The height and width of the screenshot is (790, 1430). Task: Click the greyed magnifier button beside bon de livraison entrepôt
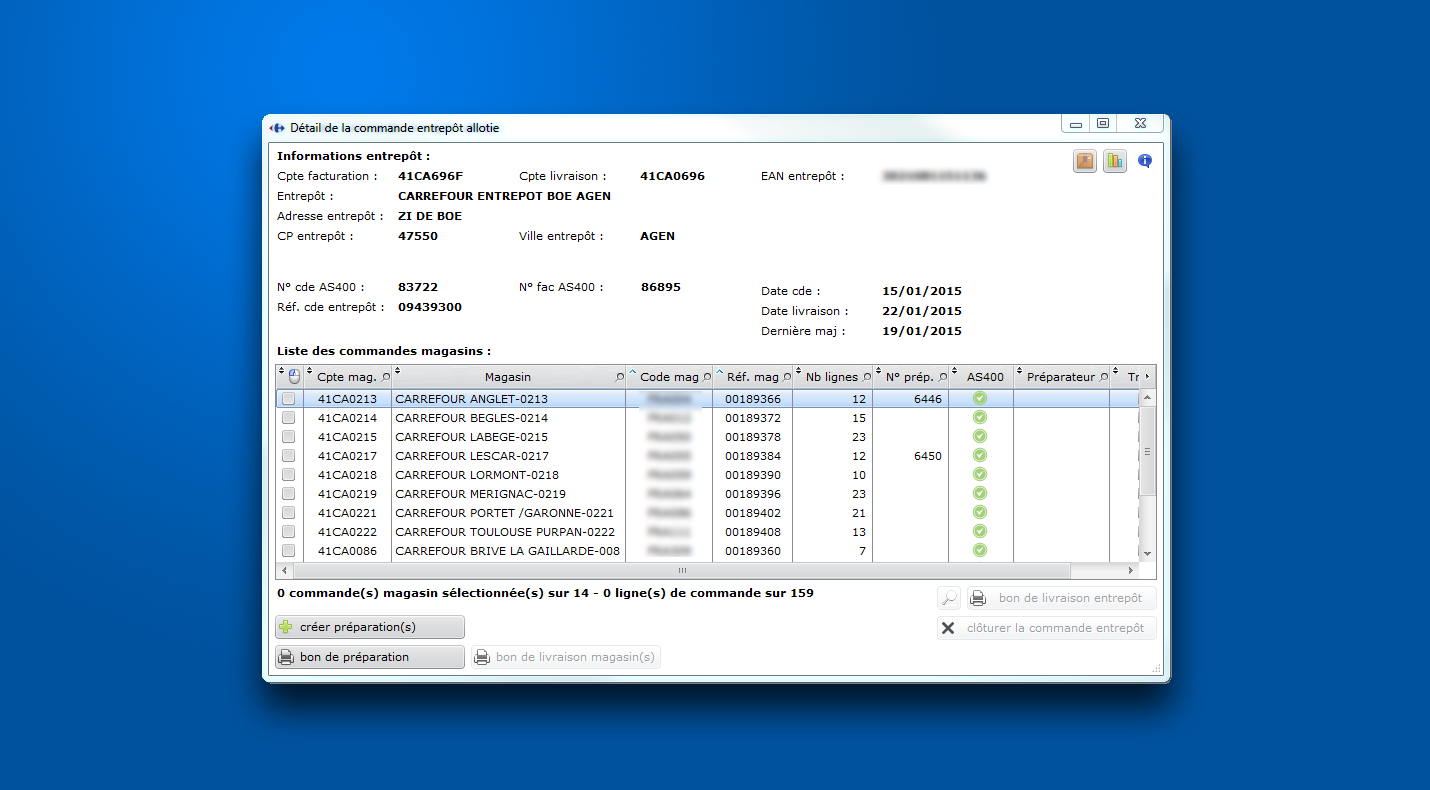949,598
